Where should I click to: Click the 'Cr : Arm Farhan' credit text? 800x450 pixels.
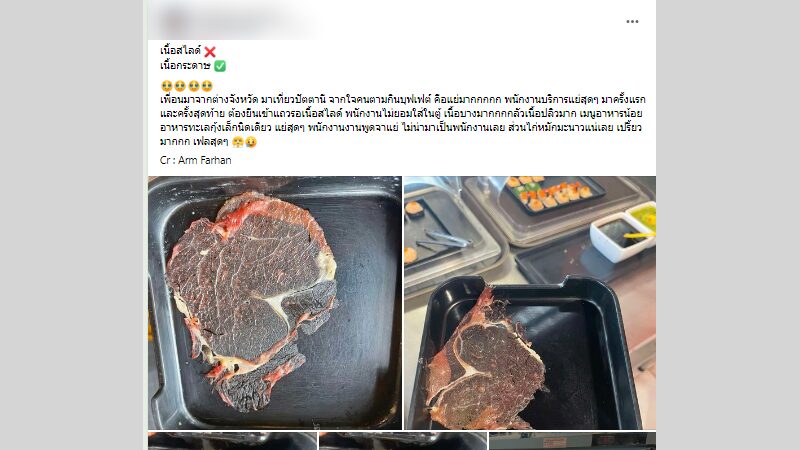(x=195, y=160)
